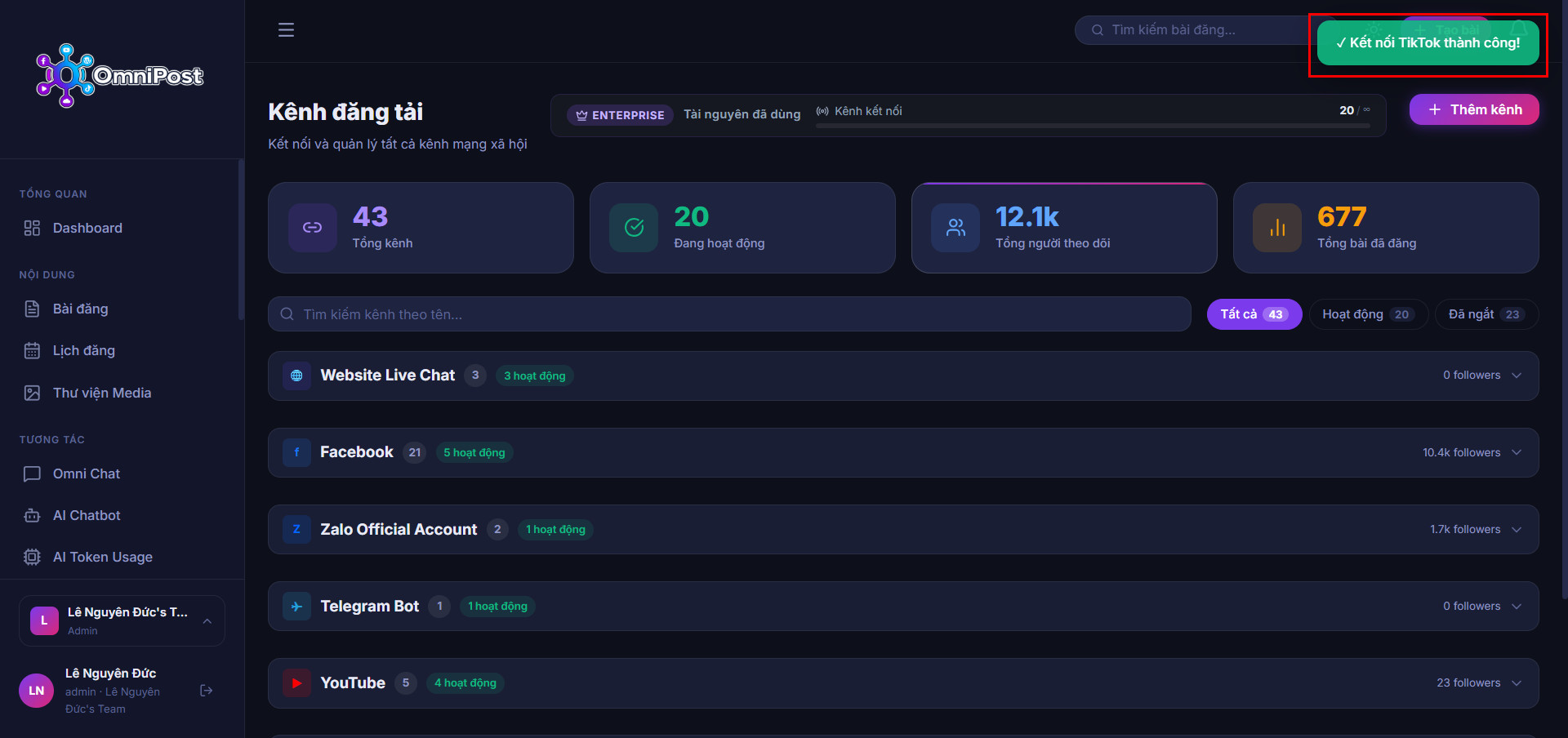Click the channel search magnifier icon

pyautogui.click(x=287, y=314)
